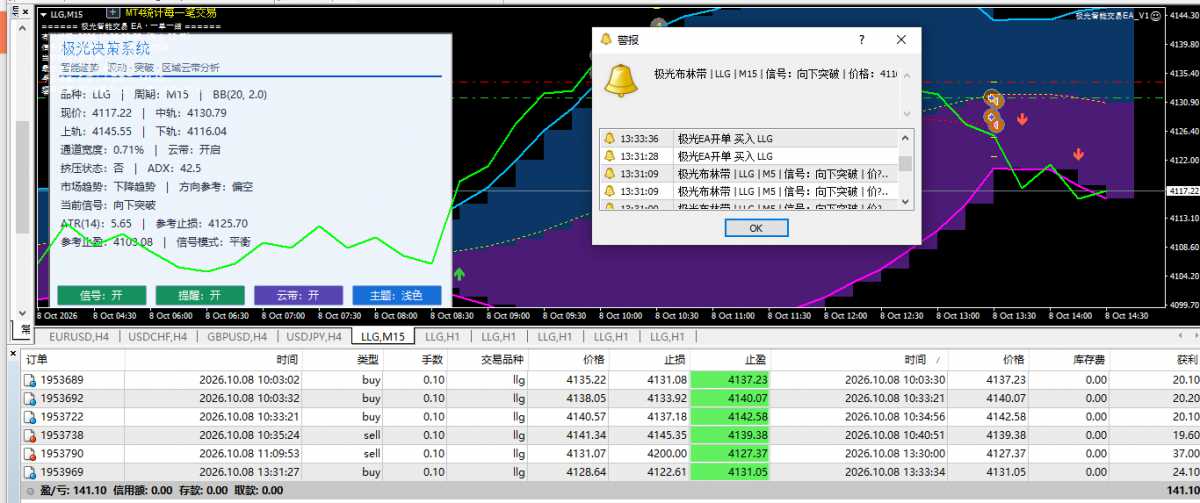Click the green up arrow marker on the chart

459,273
